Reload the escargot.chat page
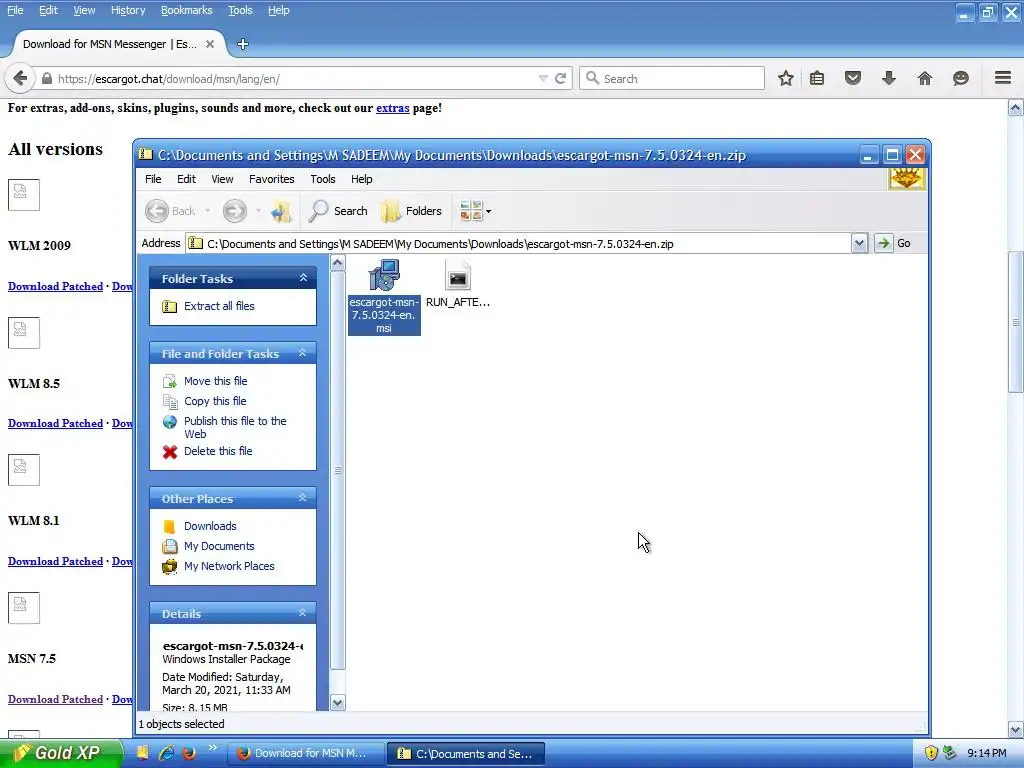 coord(560,78)
